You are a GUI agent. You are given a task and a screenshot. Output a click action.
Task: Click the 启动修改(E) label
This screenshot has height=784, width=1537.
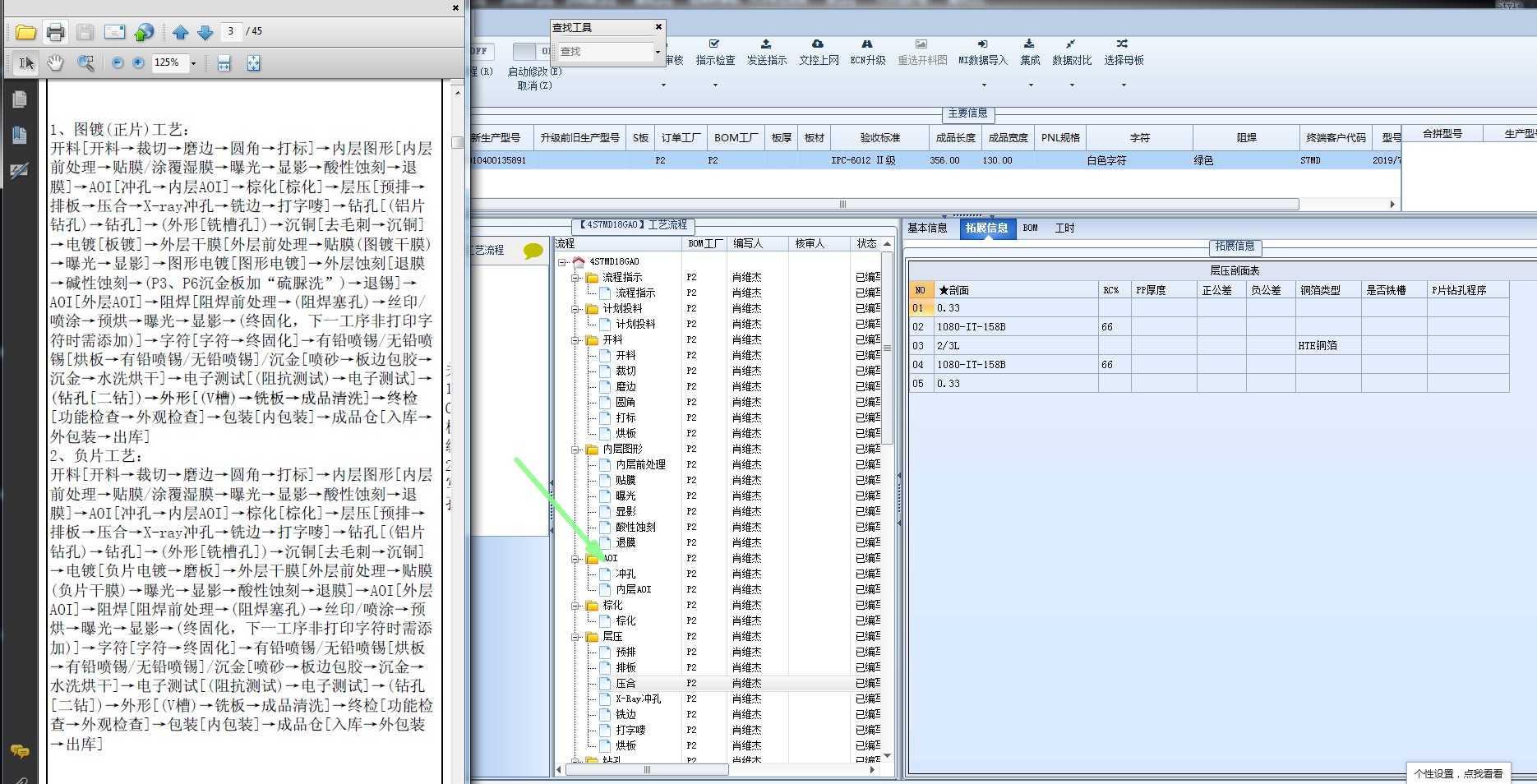pos(535,71)
